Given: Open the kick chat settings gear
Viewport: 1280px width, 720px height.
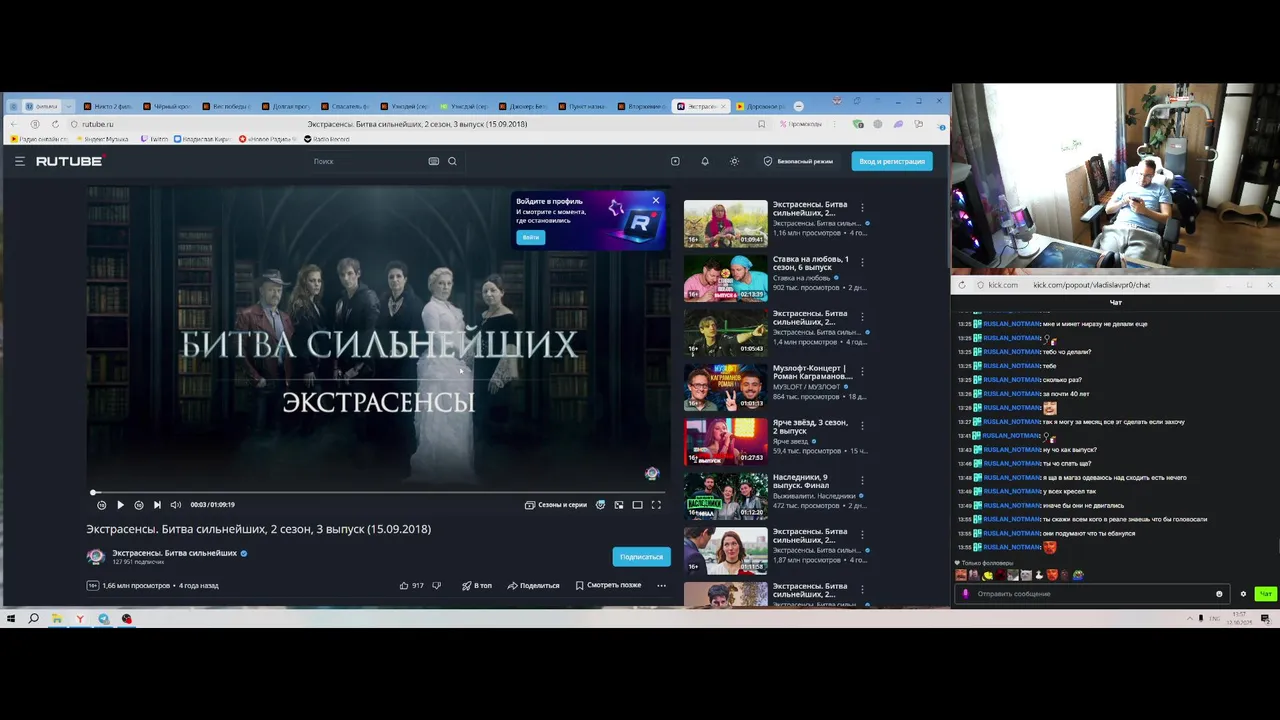Looking at the screenshot, I should (x=1243, y=594).
